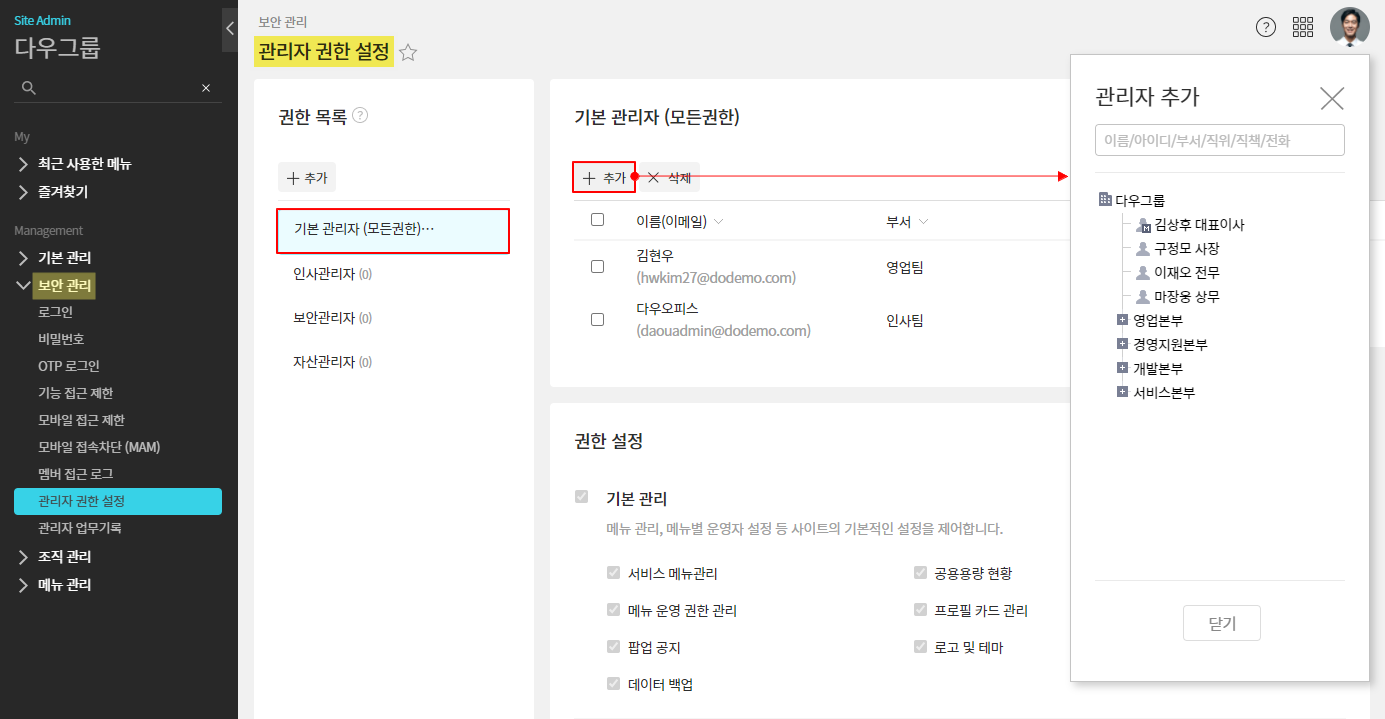Screen dimensions: 1385x719
Task: Toggle the select-all checkbox in table header
Action: click(x=598, y=220)
